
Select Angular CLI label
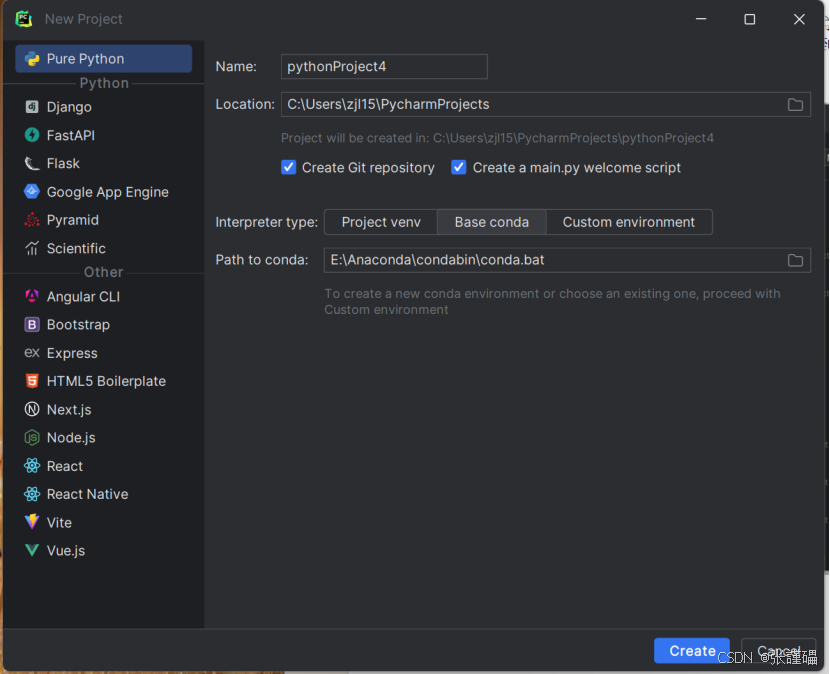(x=83, y=296)
